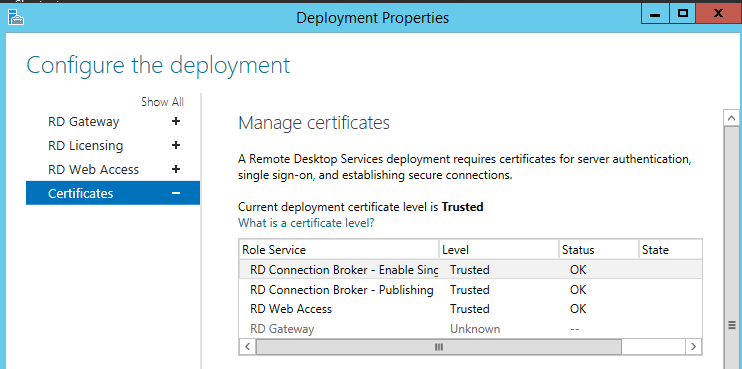Click the table's right scroll arrow
The height and width of the screenshot is (369, 742).
point(693,346)
